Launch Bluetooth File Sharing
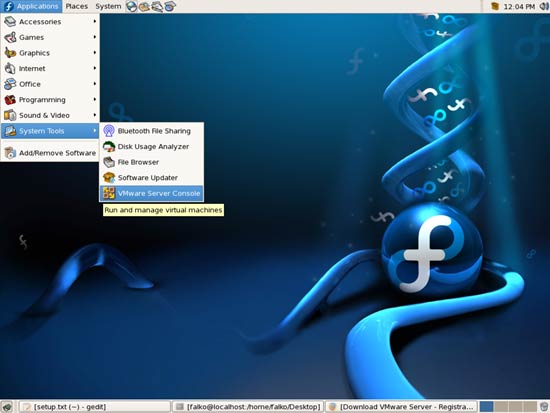 coord(152,131)
